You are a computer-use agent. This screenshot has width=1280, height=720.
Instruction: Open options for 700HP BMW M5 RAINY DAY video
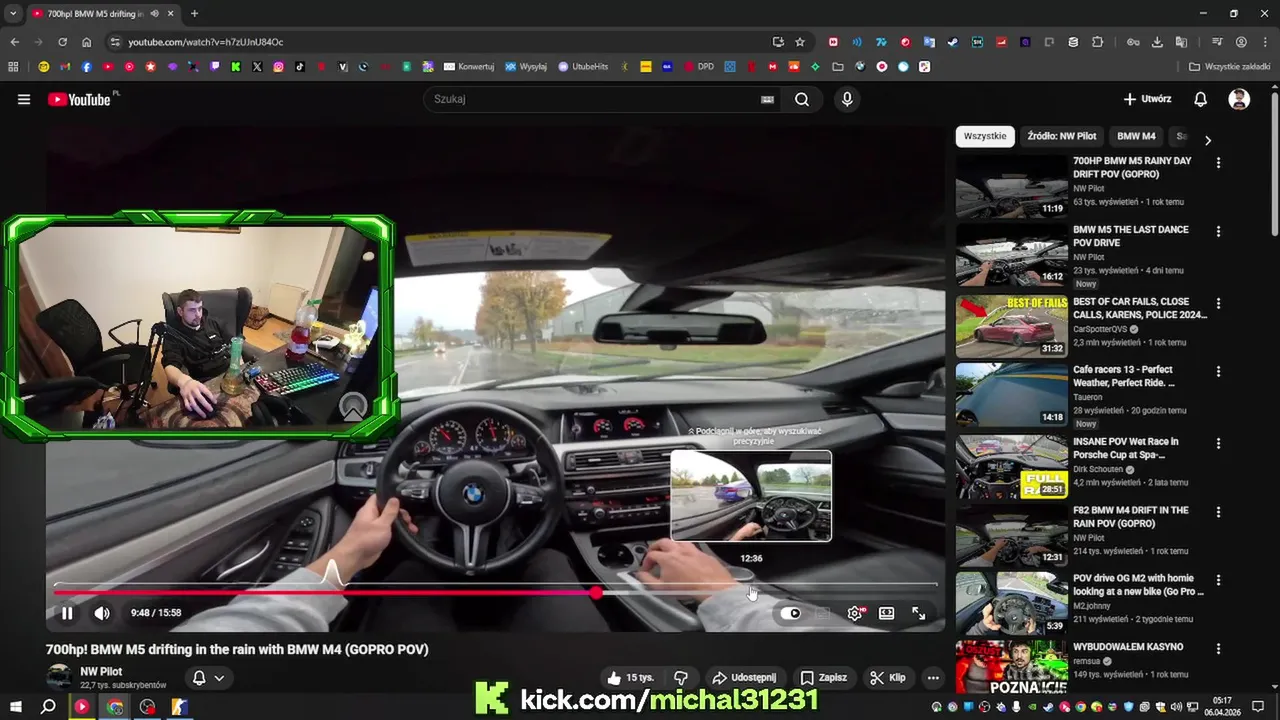tap(1218, 162)
